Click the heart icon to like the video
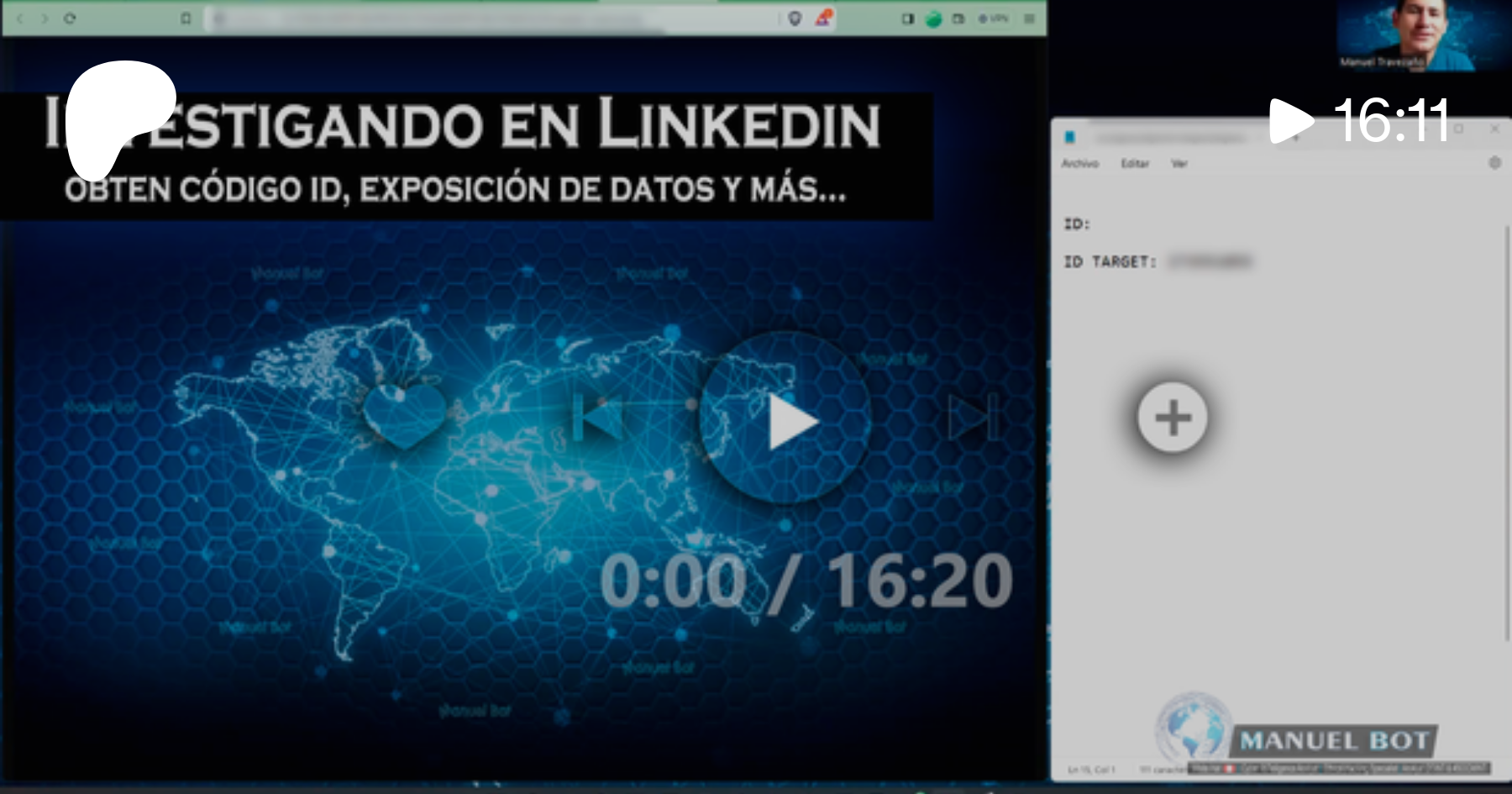Screen dimensions: 1512x794 coord(404,415)
